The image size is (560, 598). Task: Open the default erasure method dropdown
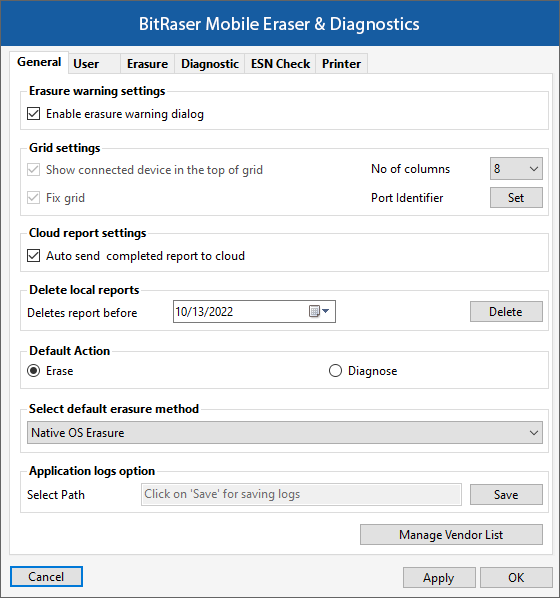pyautogui.click(x=285, y=432)
